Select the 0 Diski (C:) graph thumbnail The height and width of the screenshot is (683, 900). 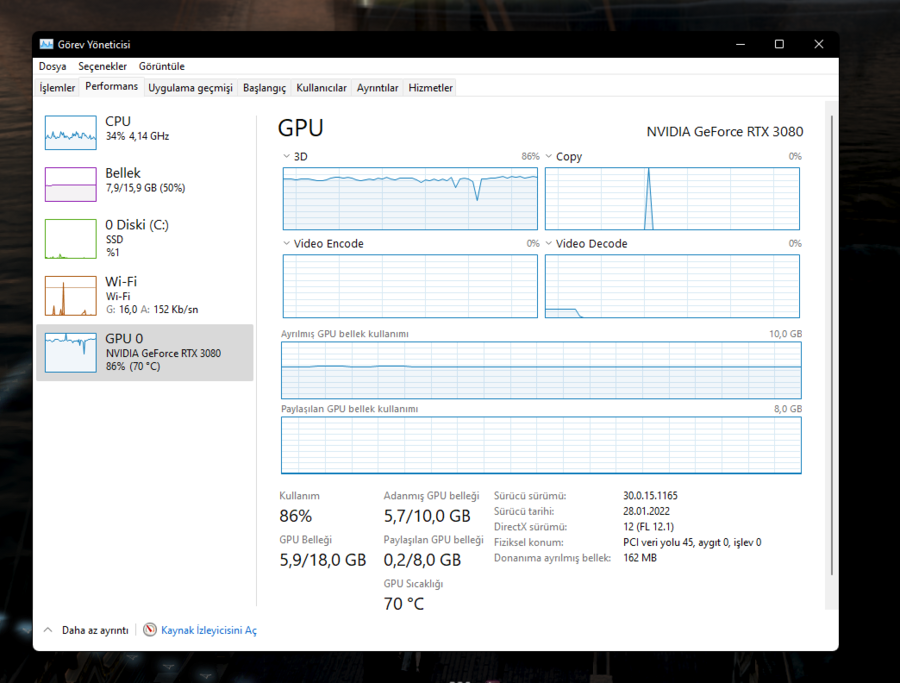click(71, 239)
